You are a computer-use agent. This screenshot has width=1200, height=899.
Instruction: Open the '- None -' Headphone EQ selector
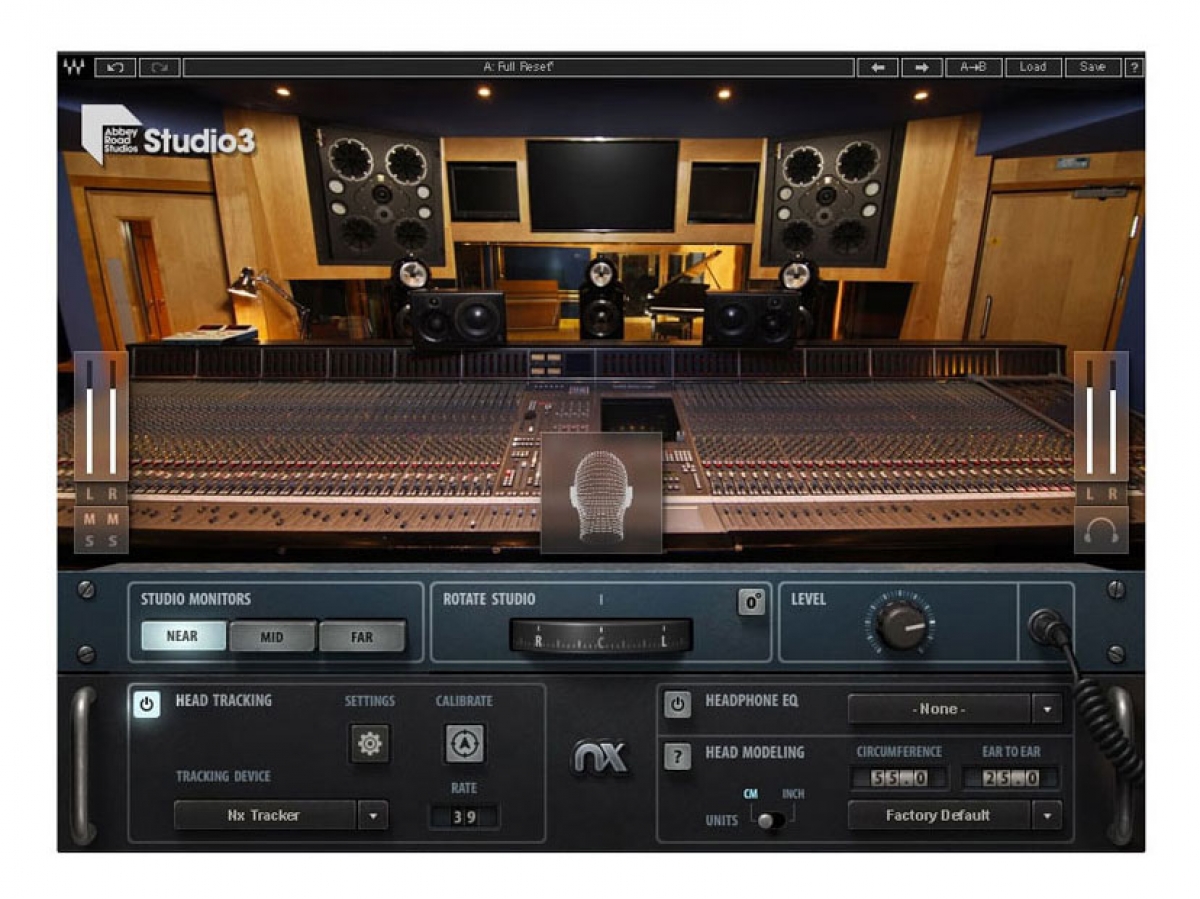(x=939, y=709)
